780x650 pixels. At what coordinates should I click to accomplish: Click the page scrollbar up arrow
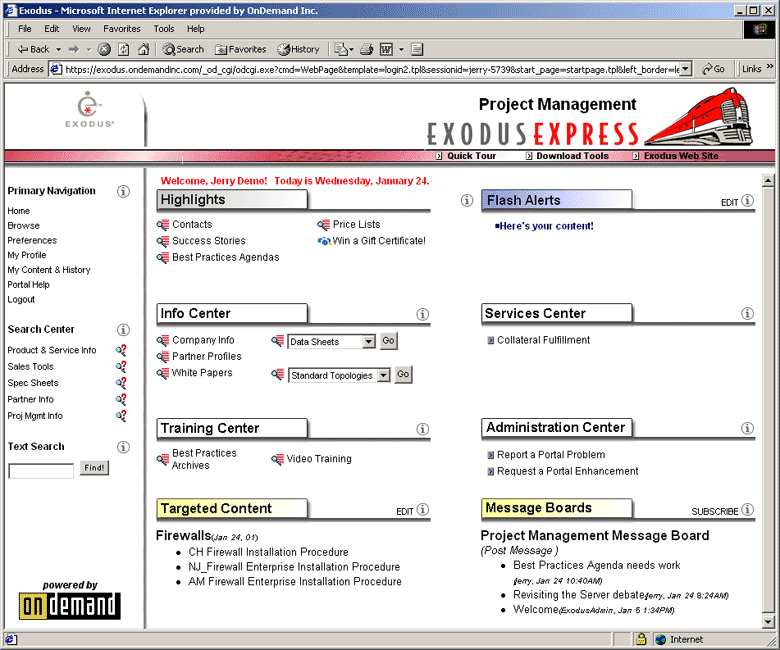coord(768,181)
